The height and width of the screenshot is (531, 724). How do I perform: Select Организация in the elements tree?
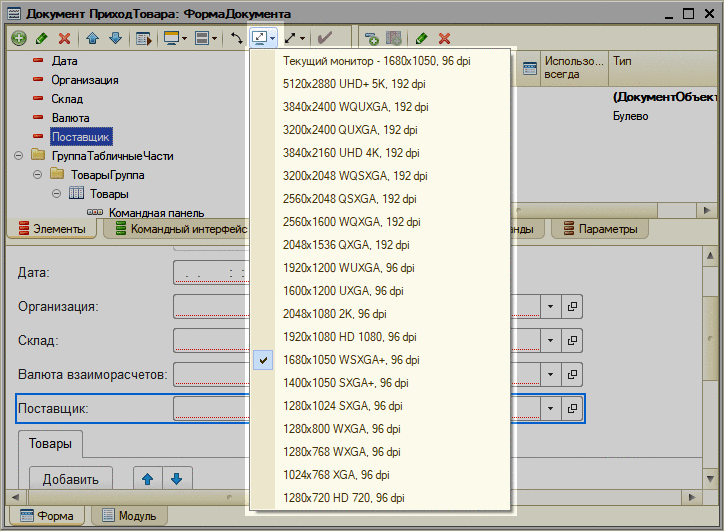pyautogui.click(x=85, y=80)
